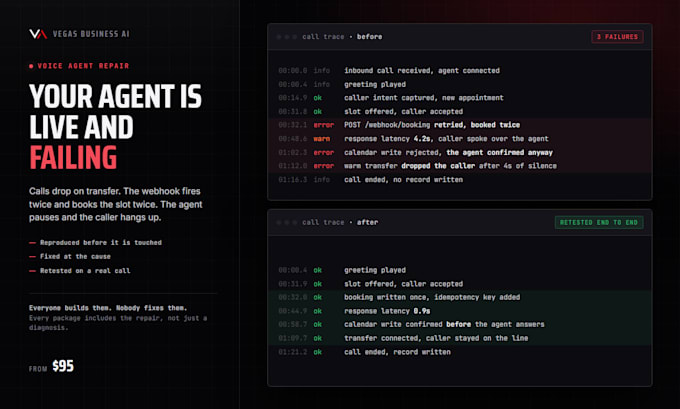680x409 pixels.
Task: Click the window dots on the after panel
Action: coord(287,222)
